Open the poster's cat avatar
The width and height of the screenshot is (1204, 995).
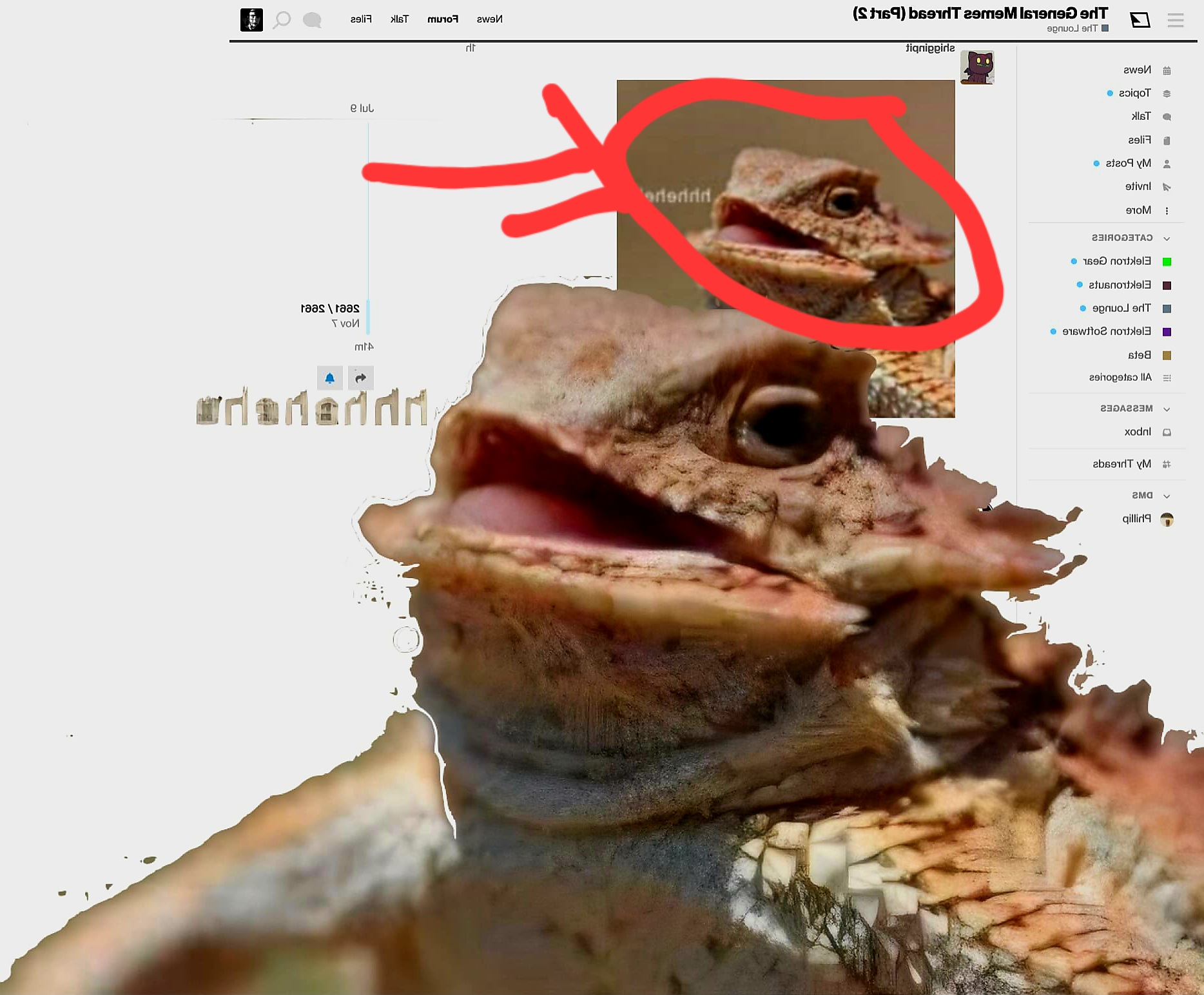coord(976,68)
